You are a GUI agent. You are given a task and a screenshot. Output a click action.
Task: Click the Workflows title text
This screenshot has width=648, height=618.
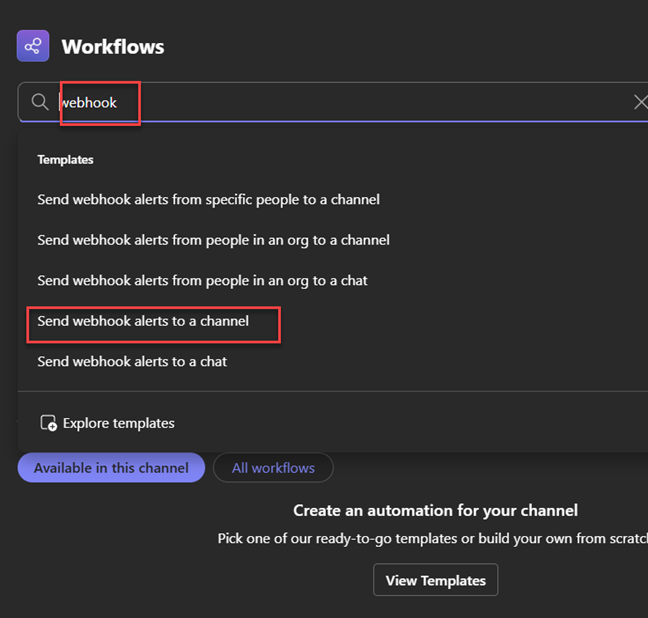(112, 47)
